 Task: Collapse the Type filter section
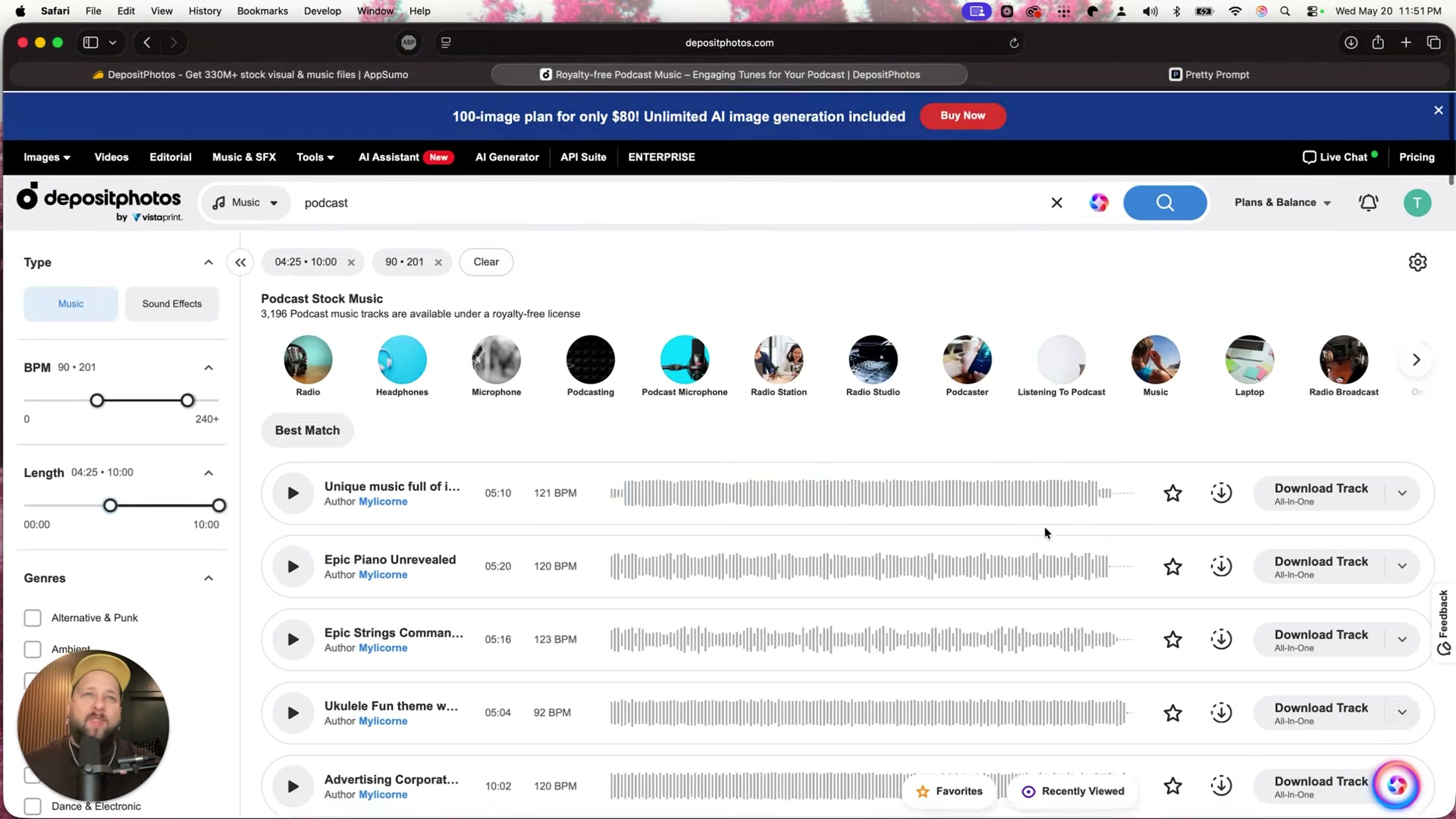pos(209,262)
